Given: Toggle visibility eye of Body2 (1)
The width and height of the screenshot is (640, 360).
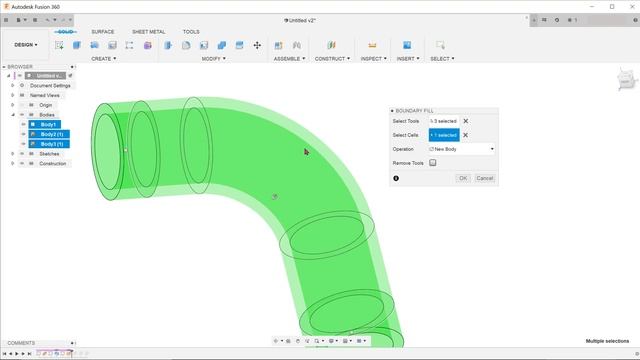Looking at the screenshot, I should pyautogui.click(x=23, y=134).
